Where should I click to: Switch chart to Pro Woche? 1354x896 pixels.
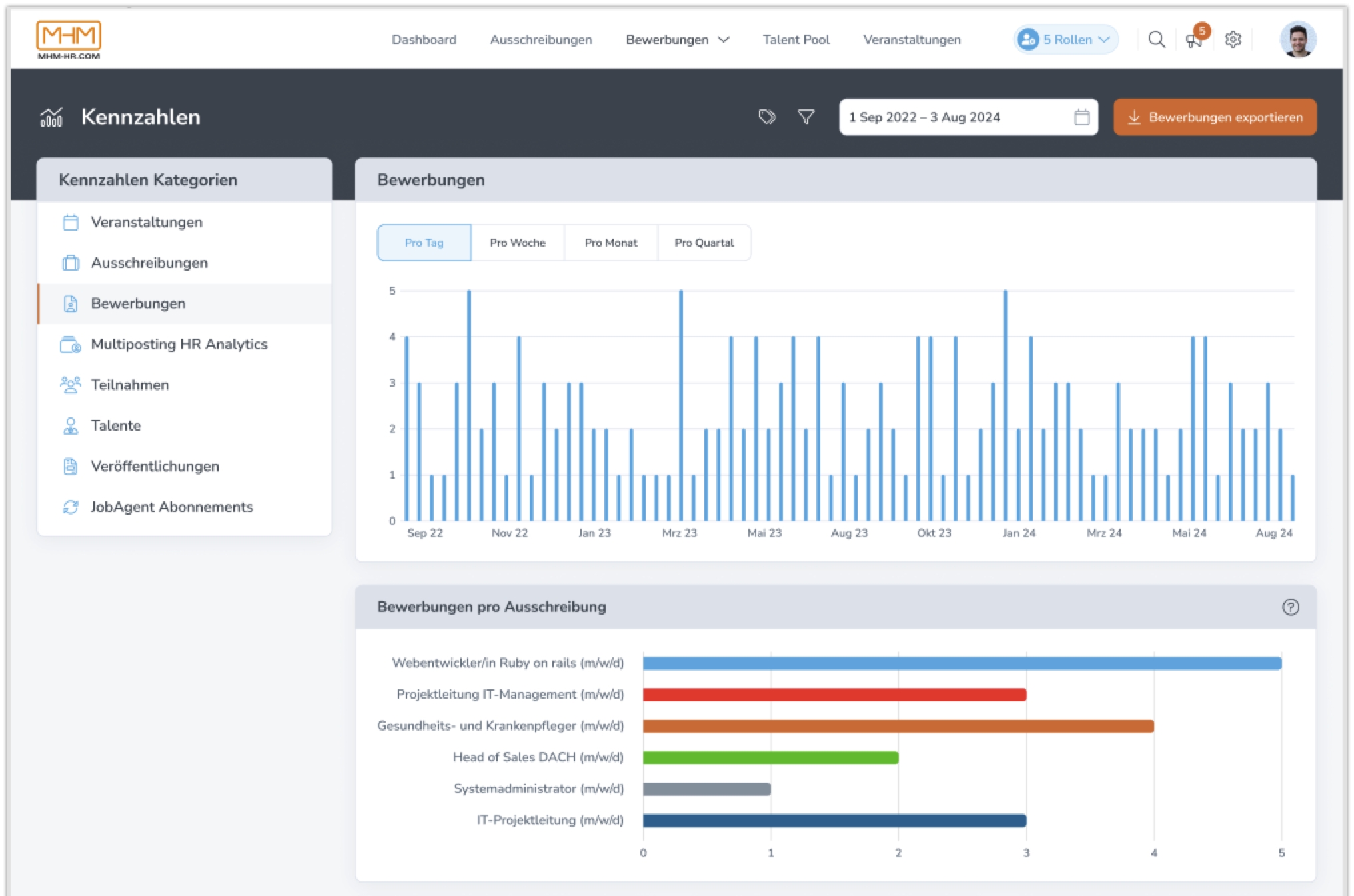[x=517, y=243]
